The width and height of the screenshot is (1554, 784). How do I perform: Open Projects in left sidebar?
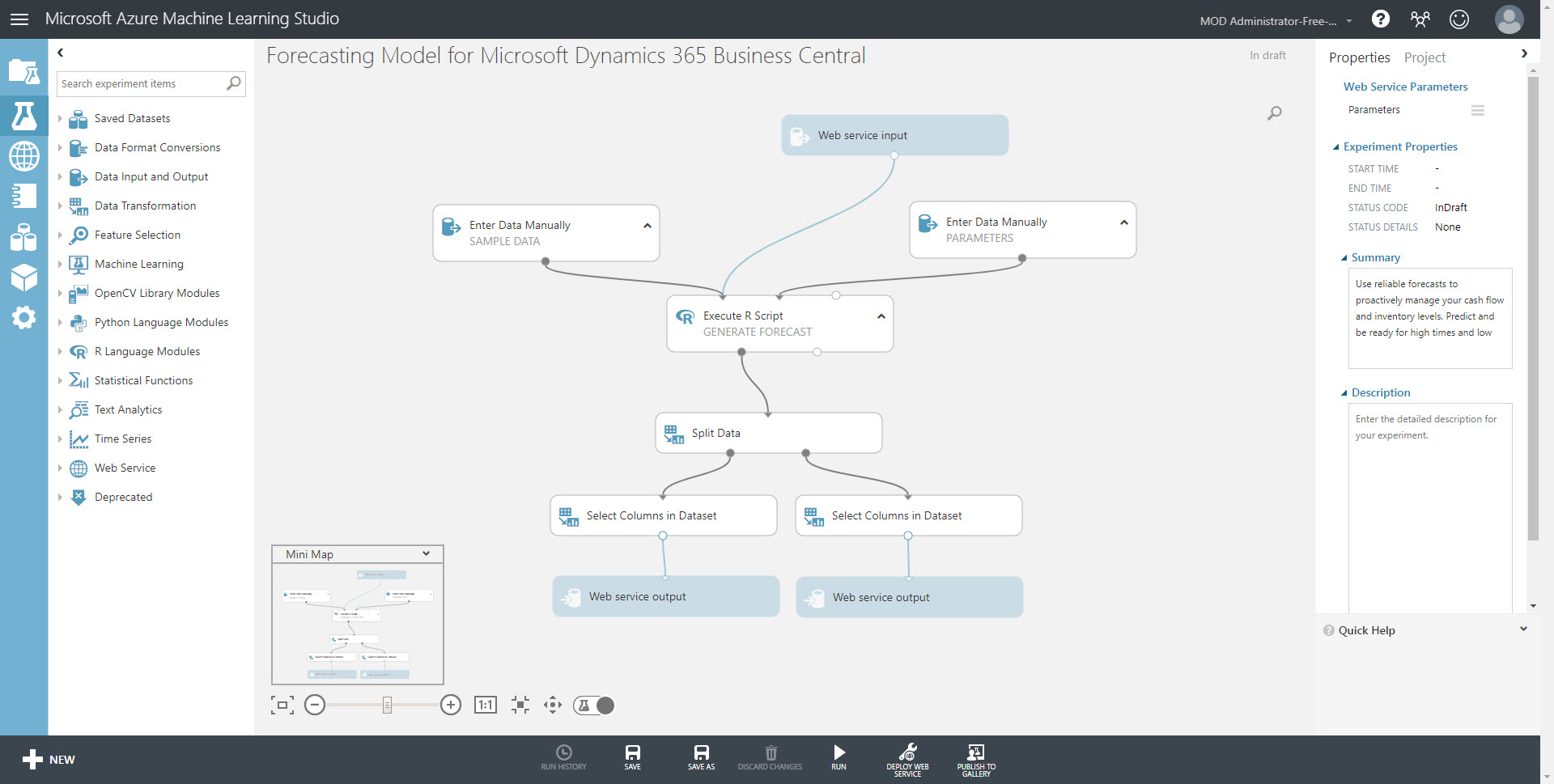(23, 72)
